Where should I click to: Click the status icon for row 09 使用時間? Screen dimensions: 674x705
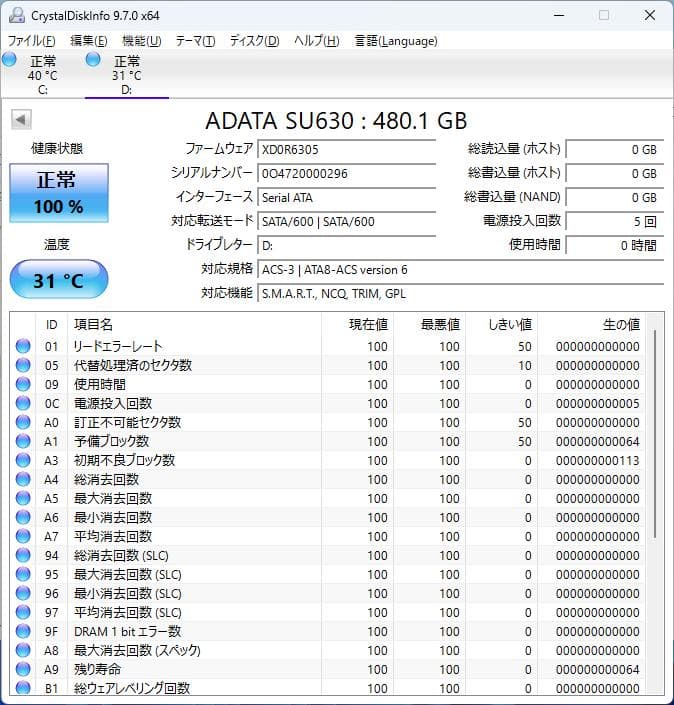coord(23,384)
